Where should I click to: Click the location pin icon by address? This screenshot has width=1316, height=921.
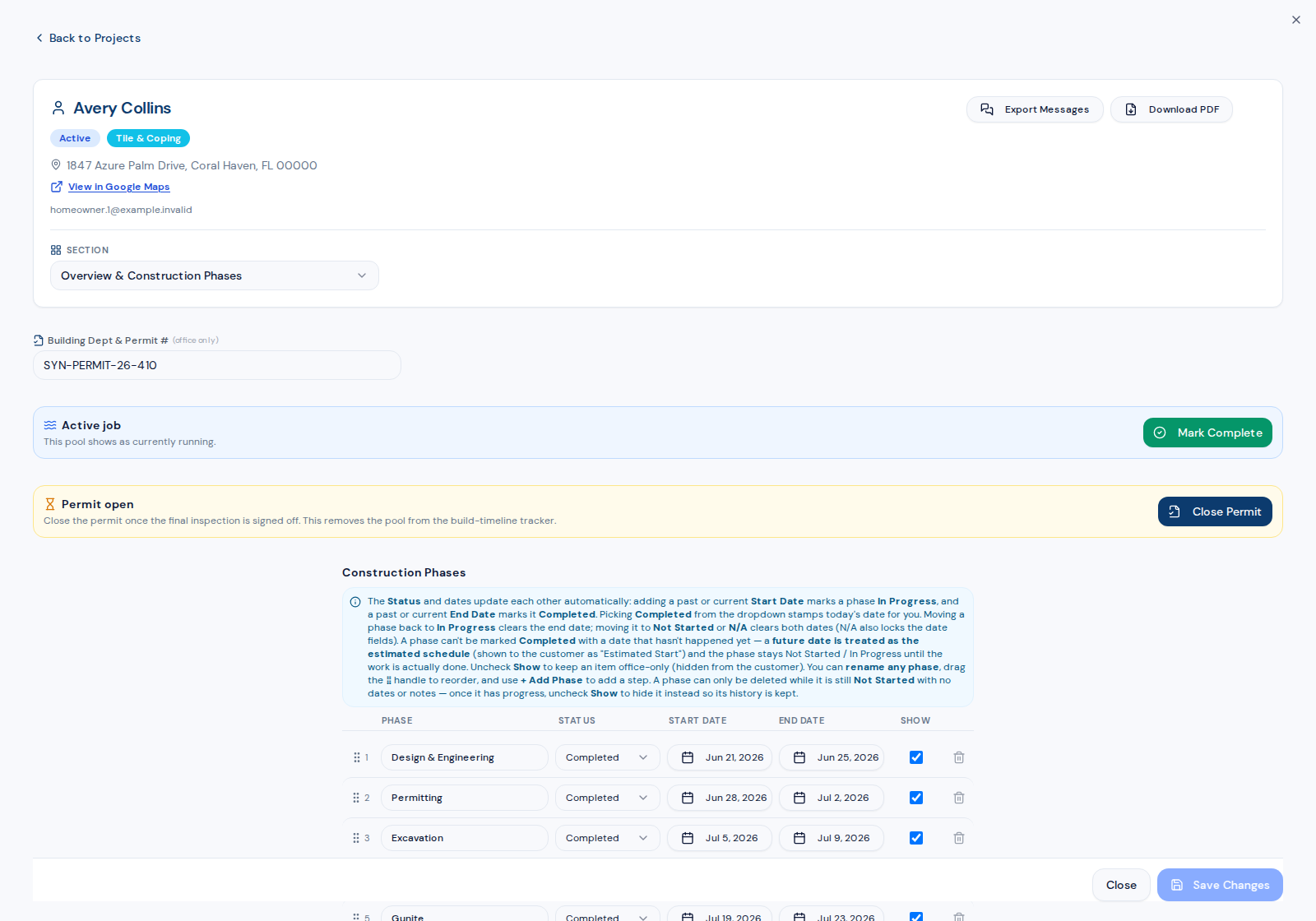(x=56, y=164)
